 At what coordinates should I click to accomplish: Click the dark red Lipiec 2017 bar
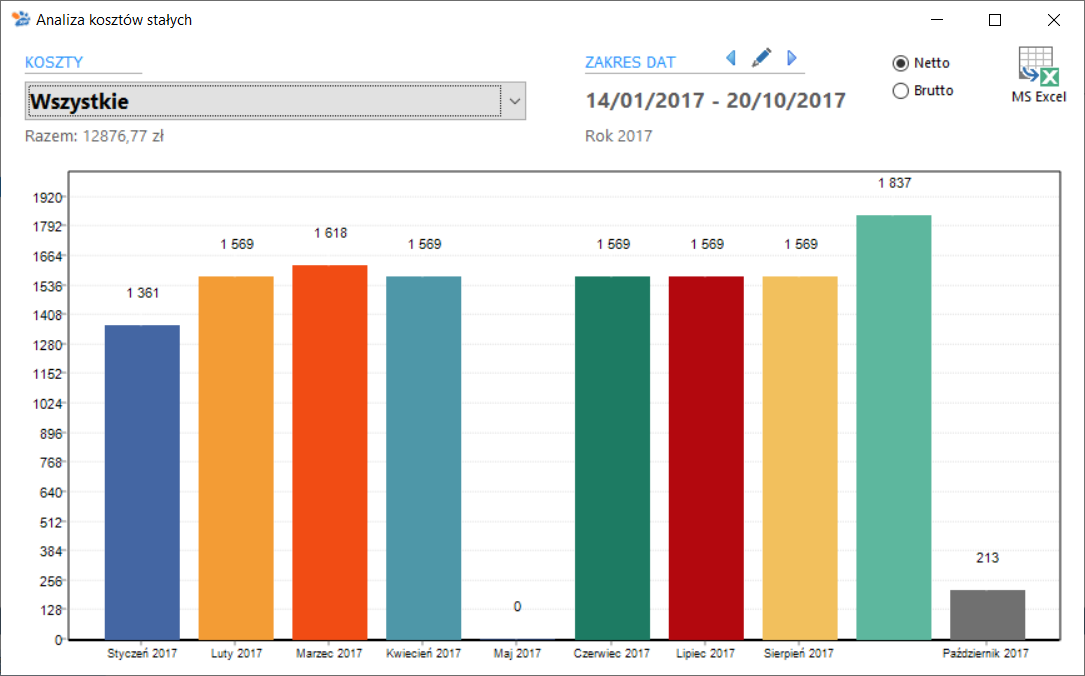[x=706, y=458]
